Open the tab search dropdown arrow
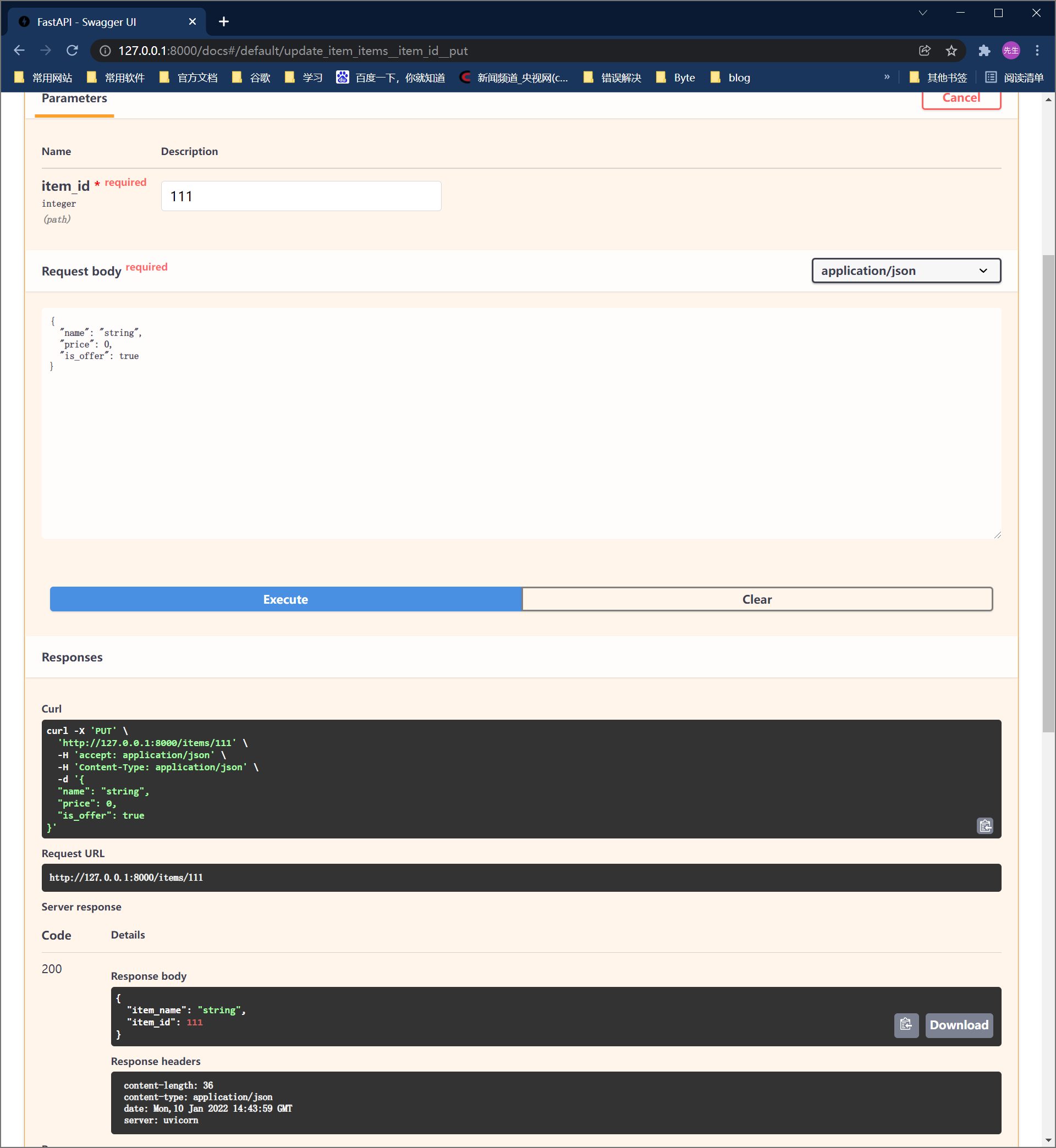This screenshot has width=1056, height=1148. [x=923, y=13]
